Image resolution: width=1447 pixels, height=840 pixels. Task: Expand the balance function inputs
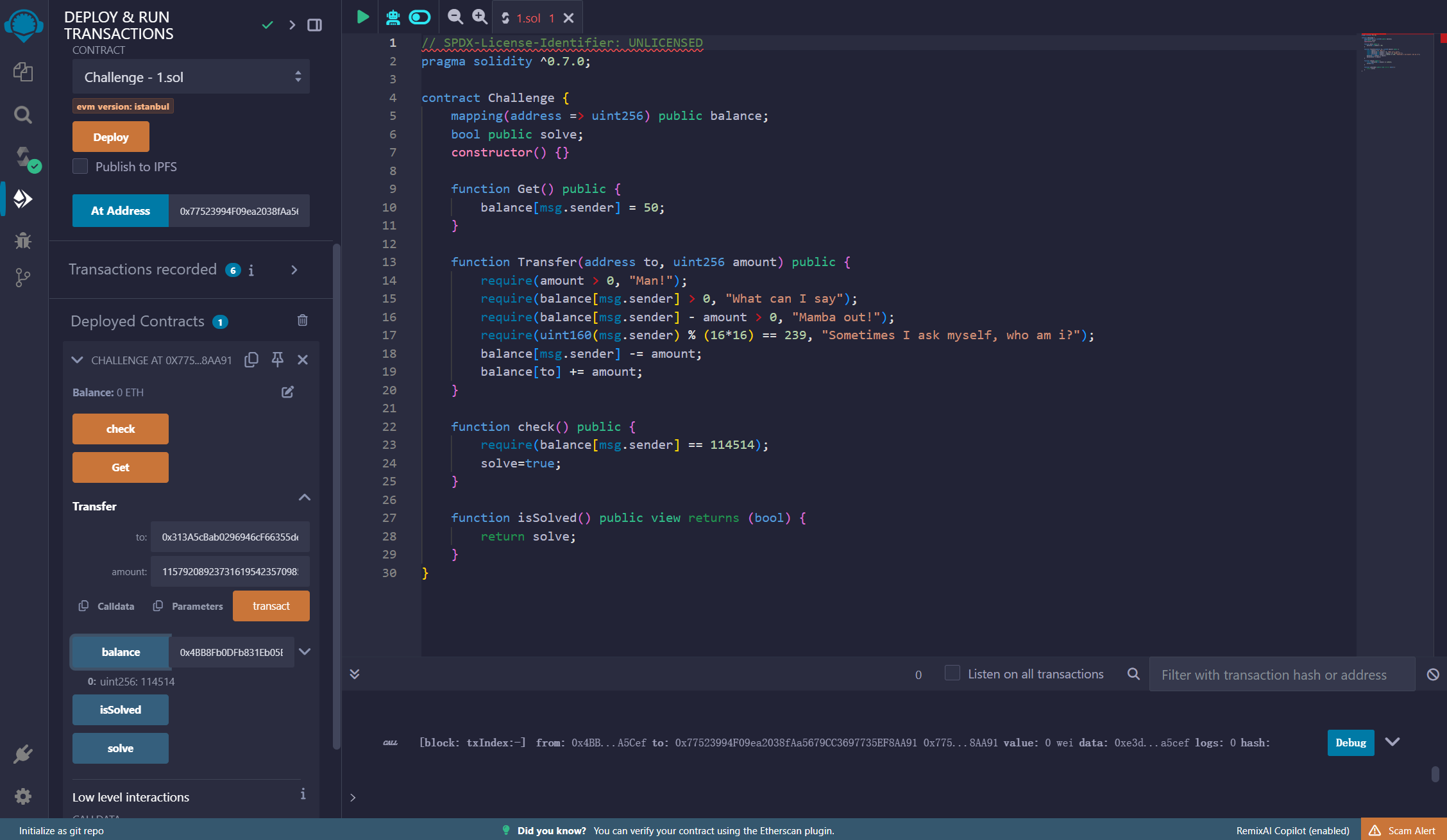click(x=305, y=651)
